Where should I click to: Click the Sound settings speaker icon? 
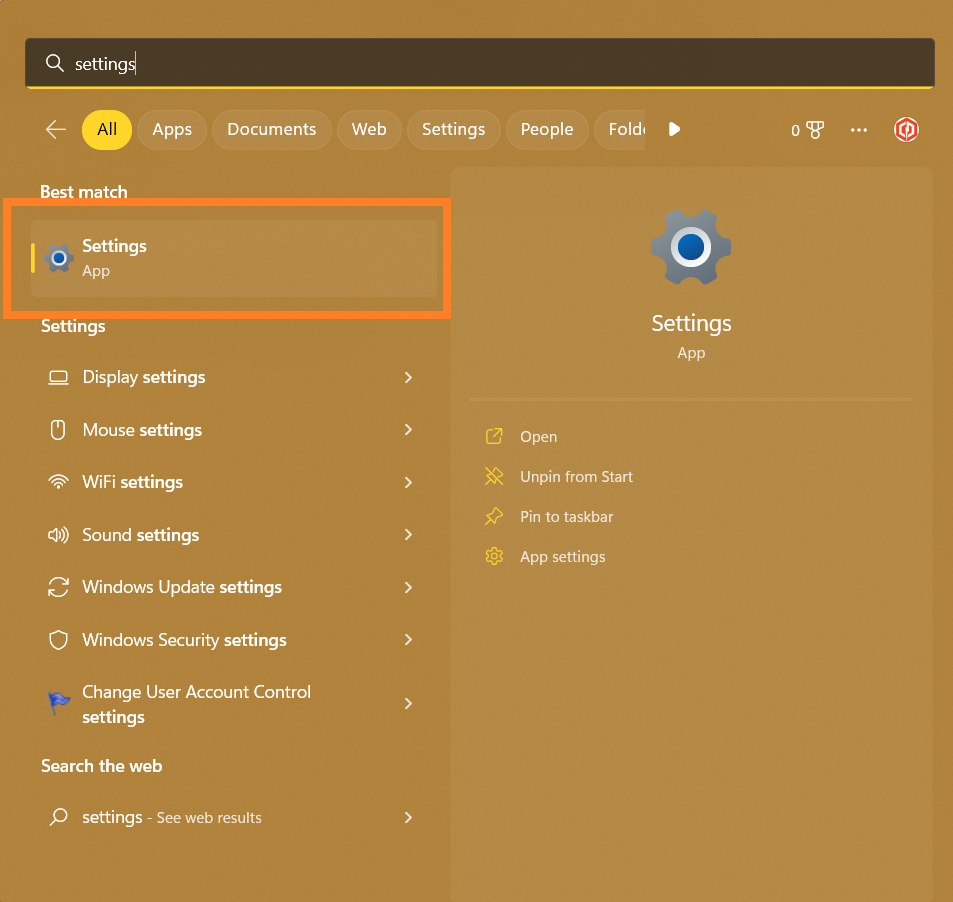(x=58, y=535)
